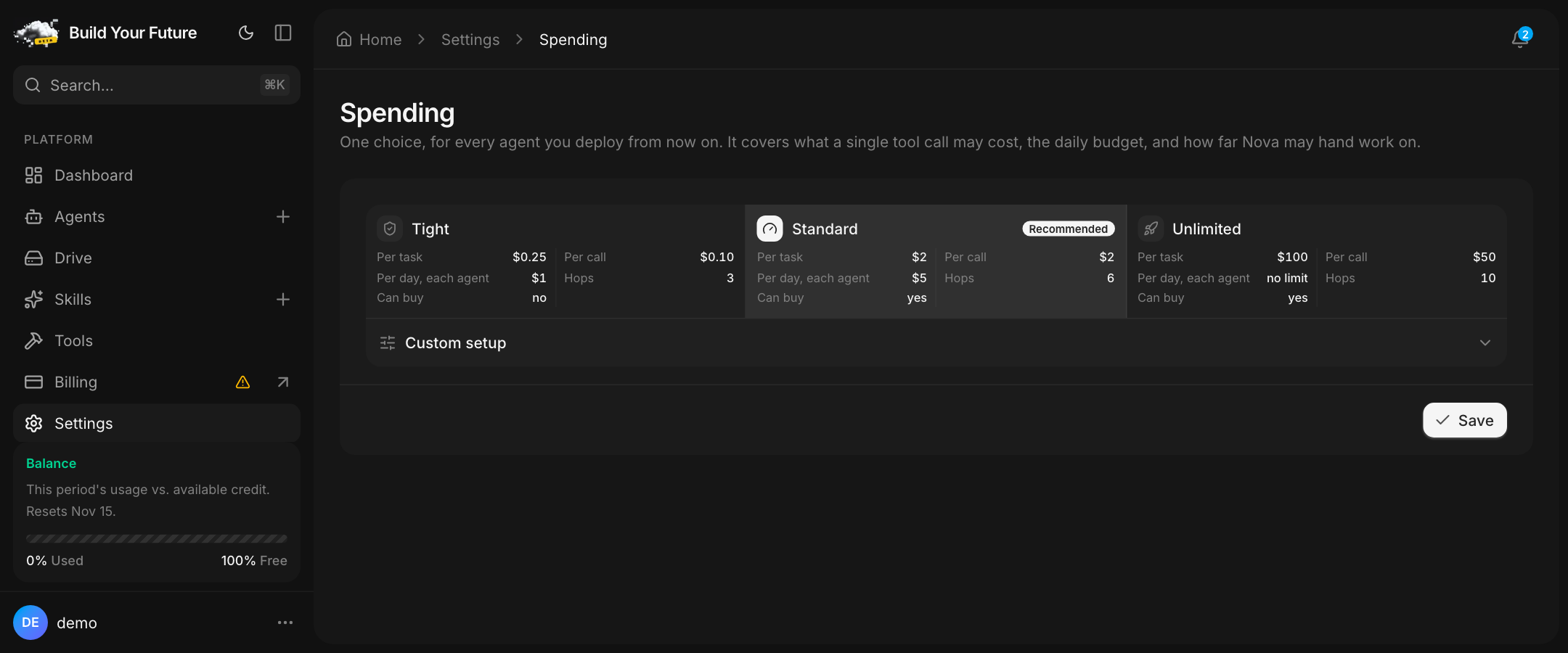Image resolution: width=1568 pixels, height=653 pixels.
Task: Click the Unlimited rocket icon
Action: coord(1151,229)
